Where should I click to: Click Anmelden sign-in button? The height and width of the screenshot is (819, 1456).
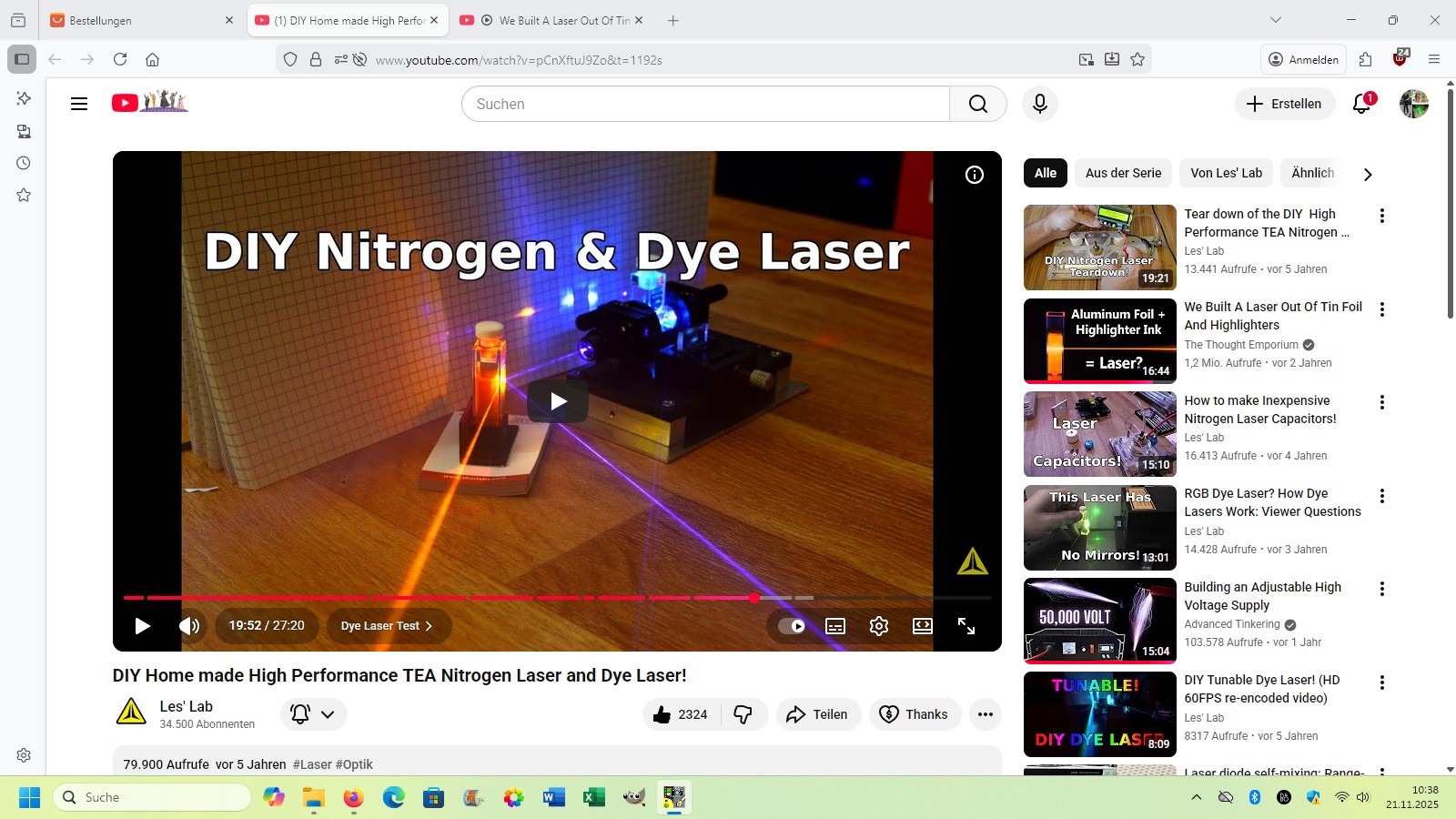pyautogui.click(x=1303, y=59)
